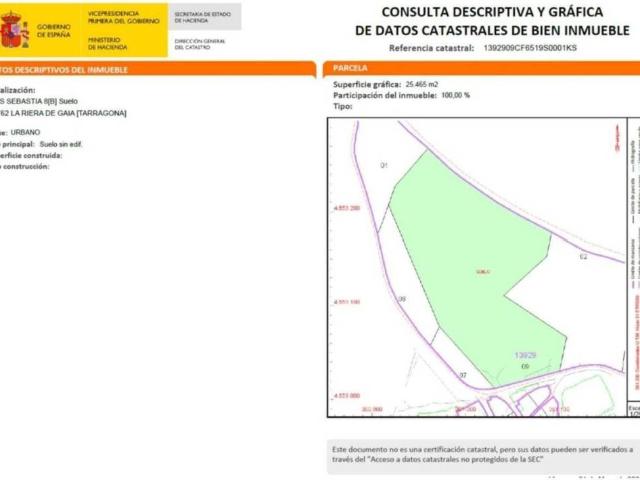
Task: Select the 'Suelo sin edif.' use value
Action: 61,144
